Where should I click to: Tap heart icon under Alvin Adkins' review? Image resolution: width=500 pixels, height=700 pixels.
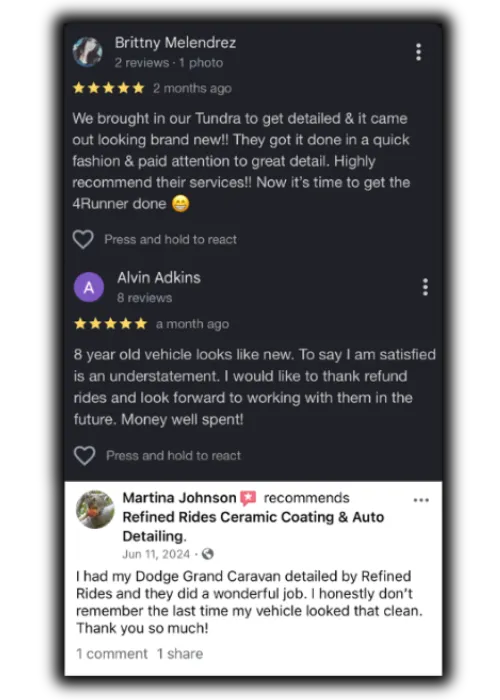tap(84, 455)
